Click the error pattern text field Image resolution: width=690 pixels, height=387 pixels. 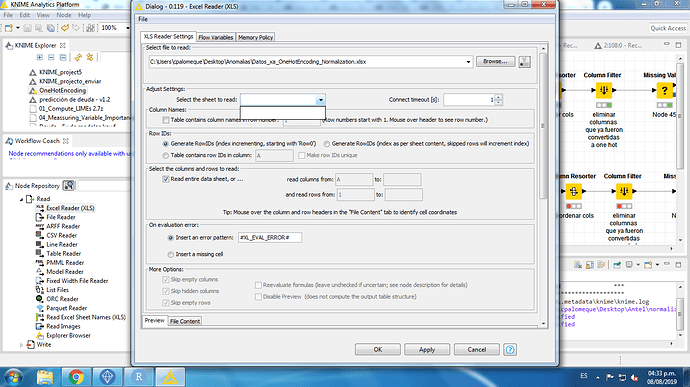click(270, 238)
